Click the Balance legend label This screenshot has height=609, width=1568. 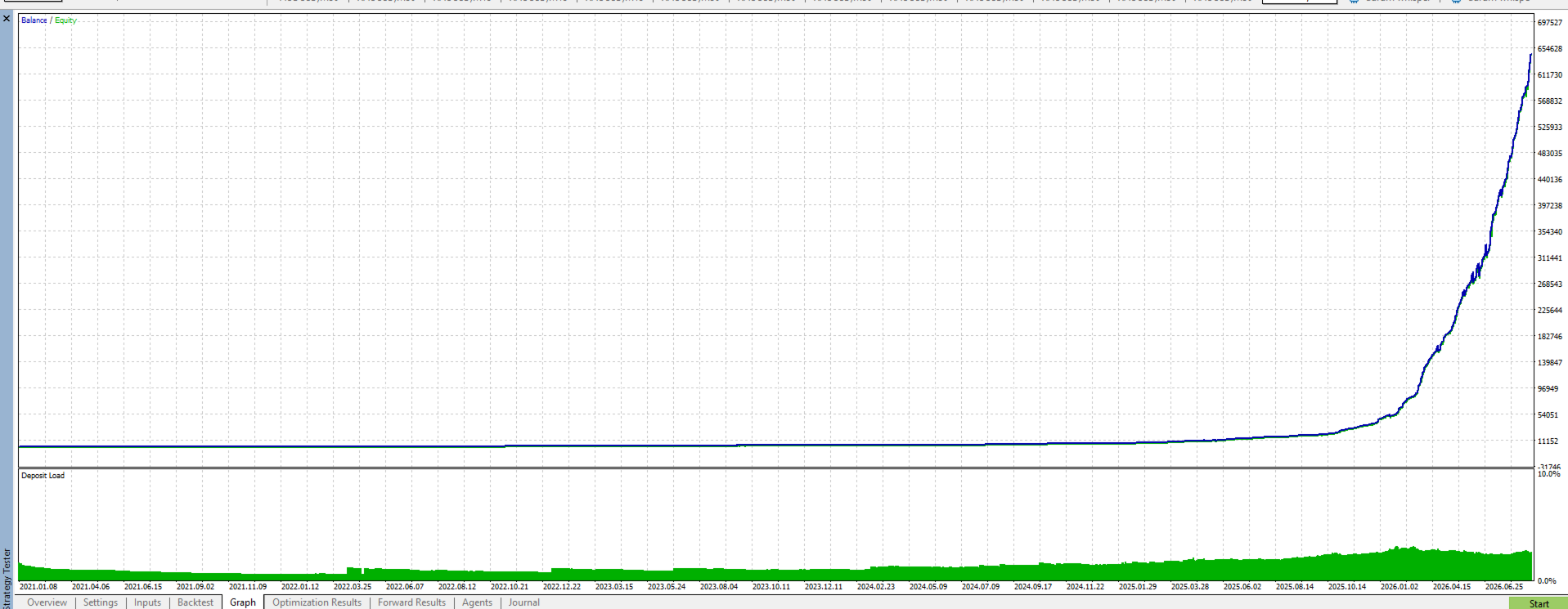point(34,20)
